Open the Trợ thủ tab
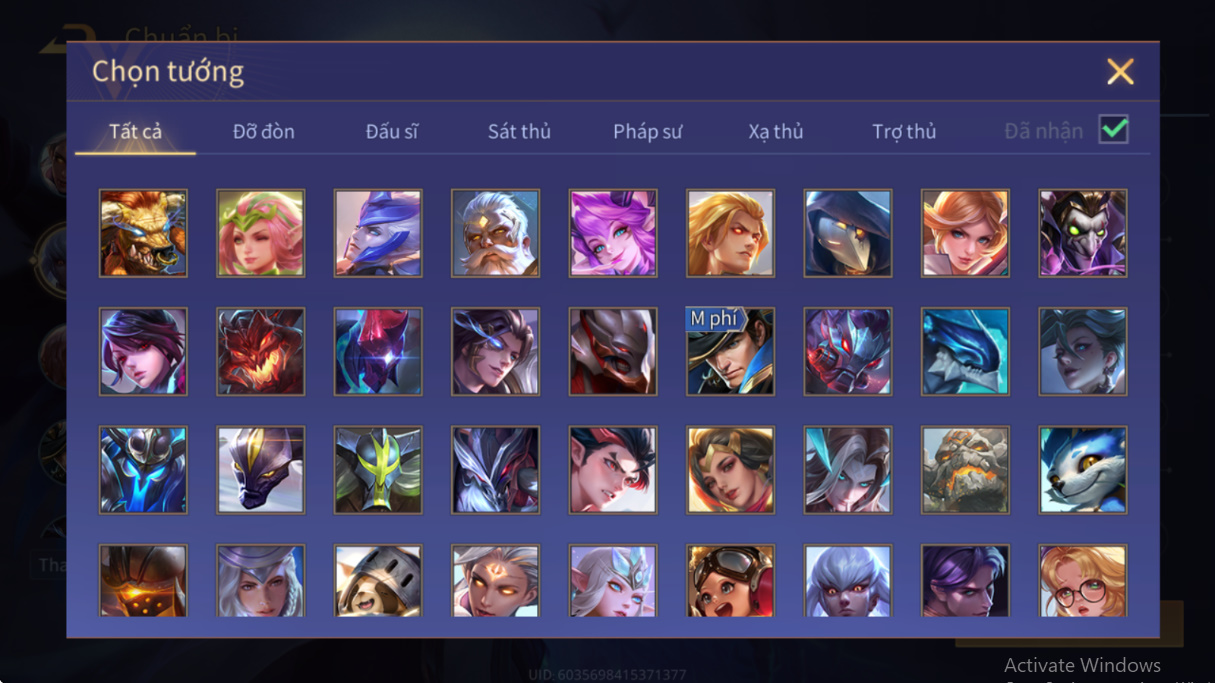This screenshot has height=683, width=1215. (x=904, y=131)
